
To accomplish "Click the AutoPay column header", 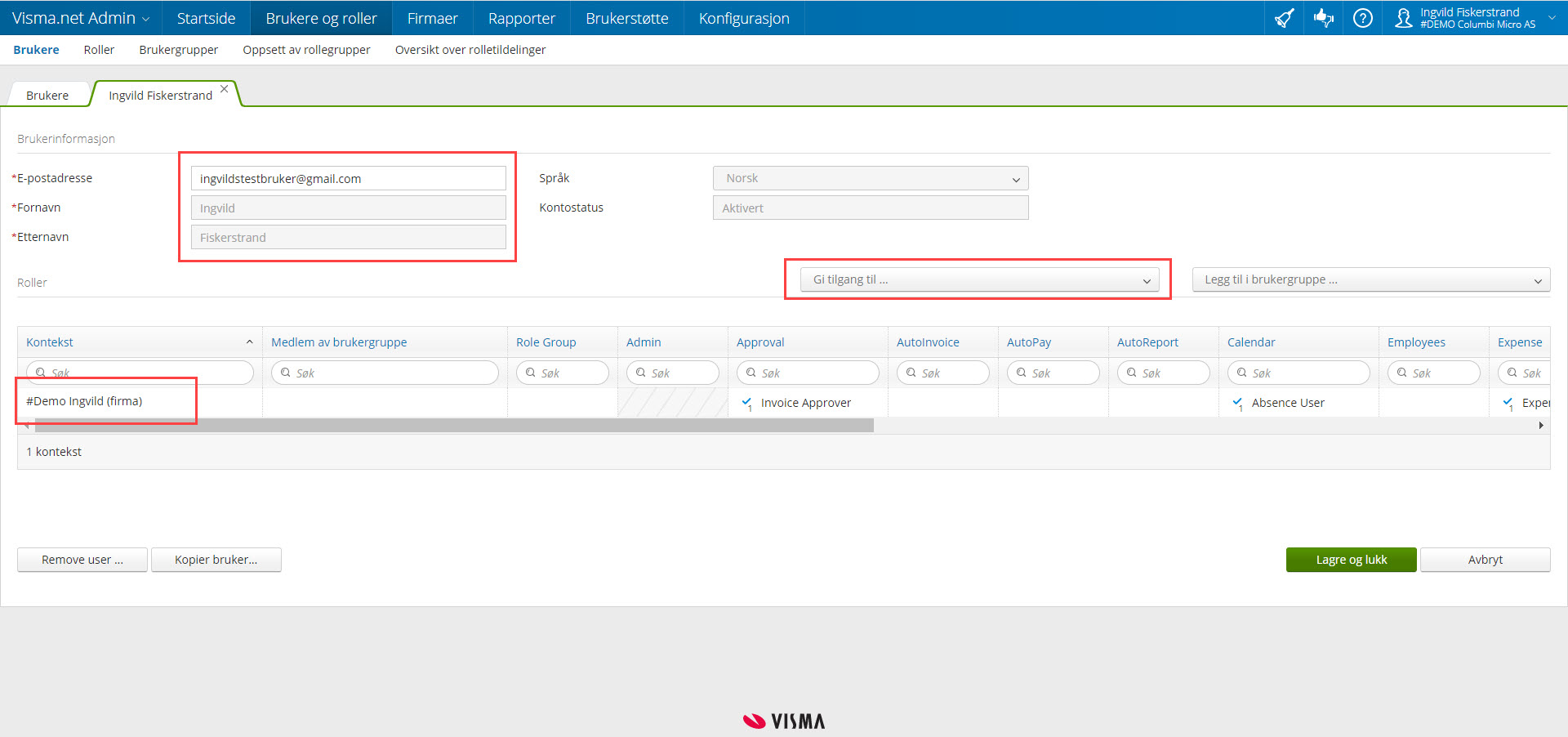I will click(x=1029, y=342).
